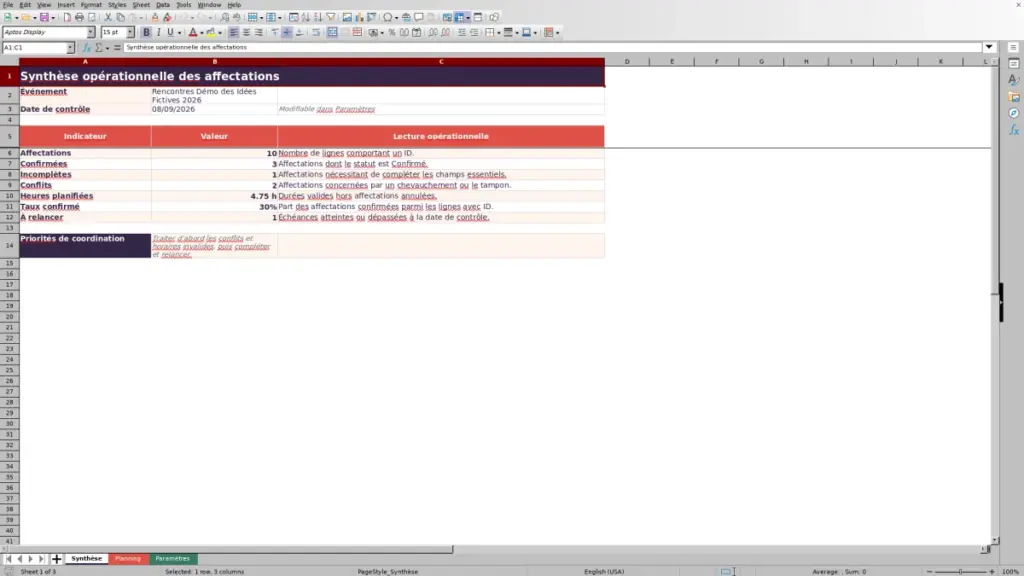The width and height of the screenshot is (1024, 576).
Task: Click the zoom out minus button
Action: coord(929,571)
